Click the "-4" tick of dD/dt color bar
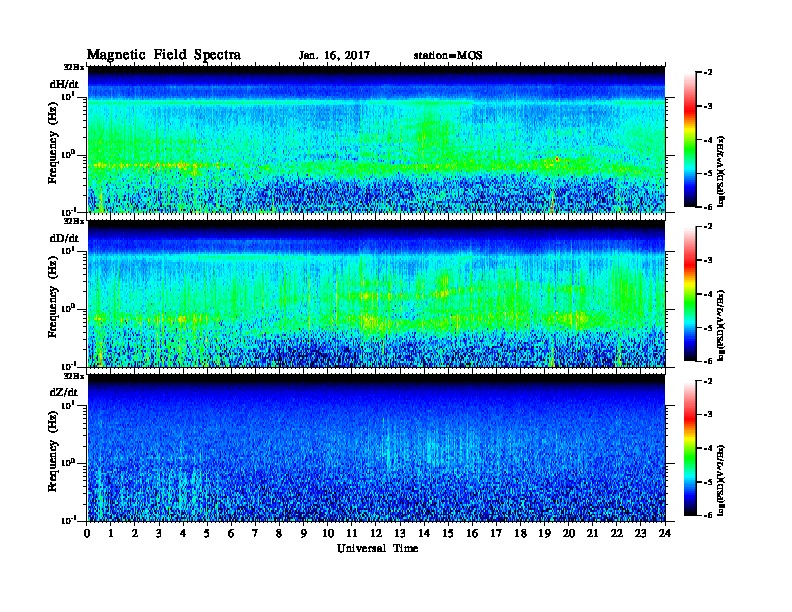The height and width of the screenshot is (612, 792). click(708, 294)
